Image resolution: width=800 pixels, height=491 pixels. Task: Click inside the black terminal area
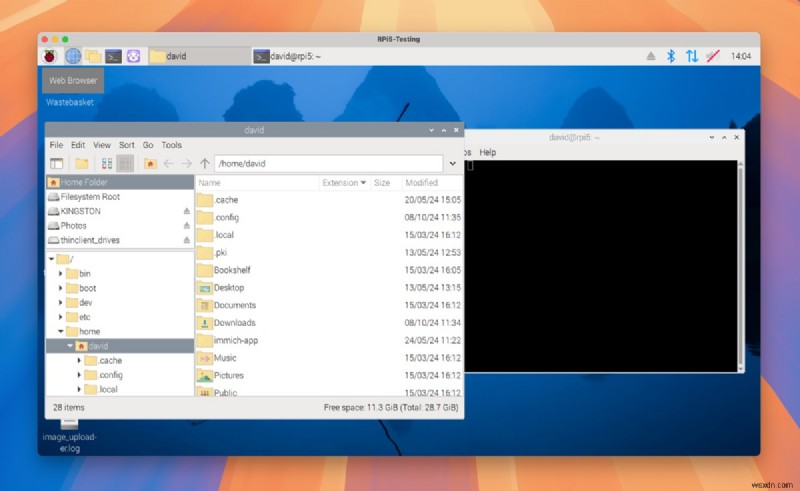pos(601,266)
